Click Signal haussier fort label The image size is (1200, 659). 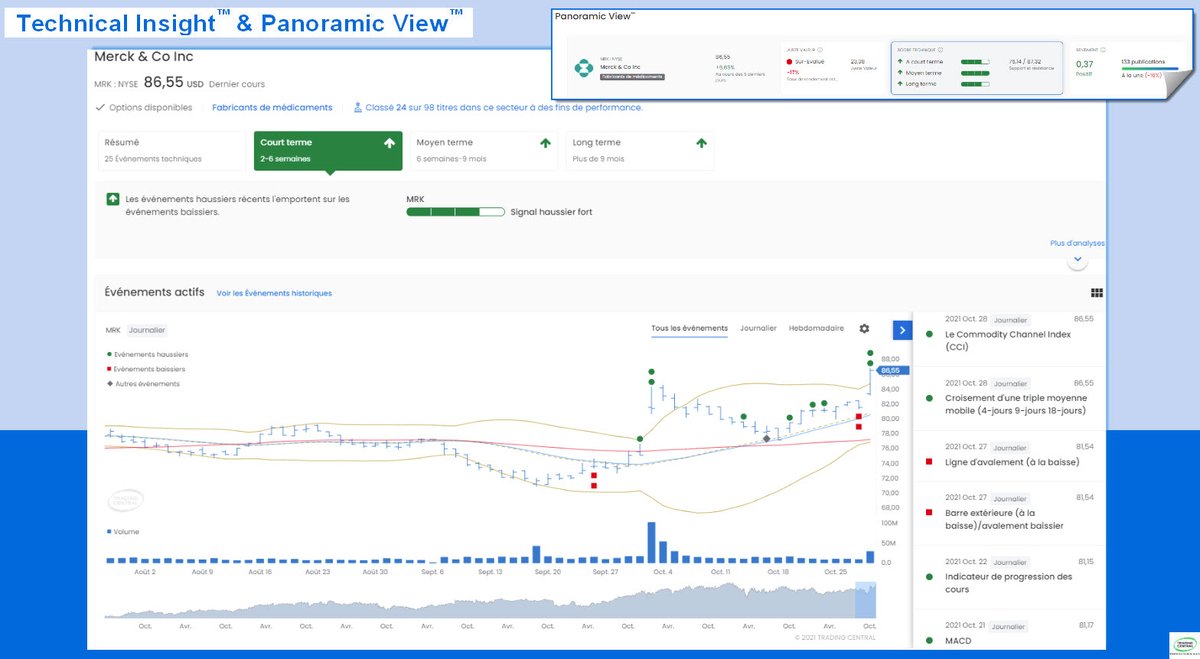pyautogui.click(x=551, y=212)
